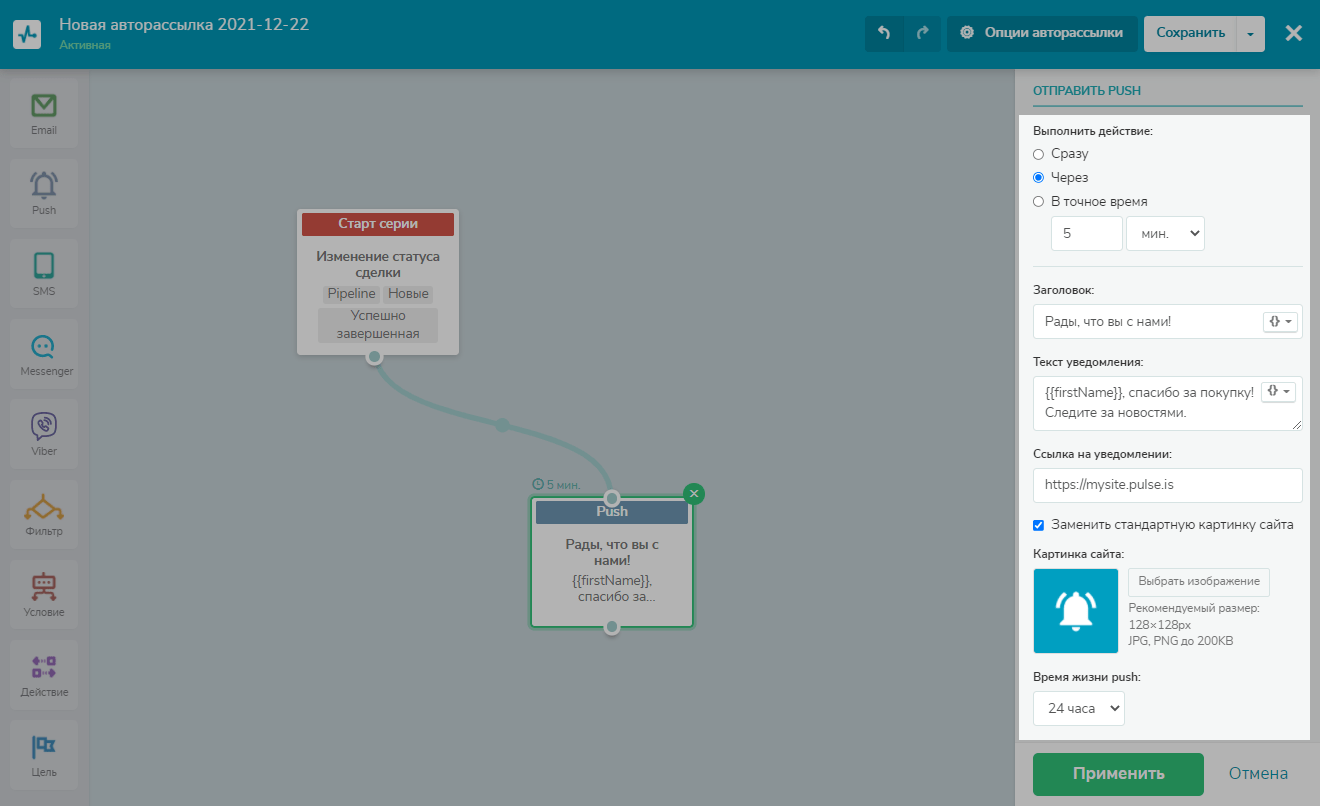Open Опции авторассылки settings
1320x806 pixels.
point(1041,33)
